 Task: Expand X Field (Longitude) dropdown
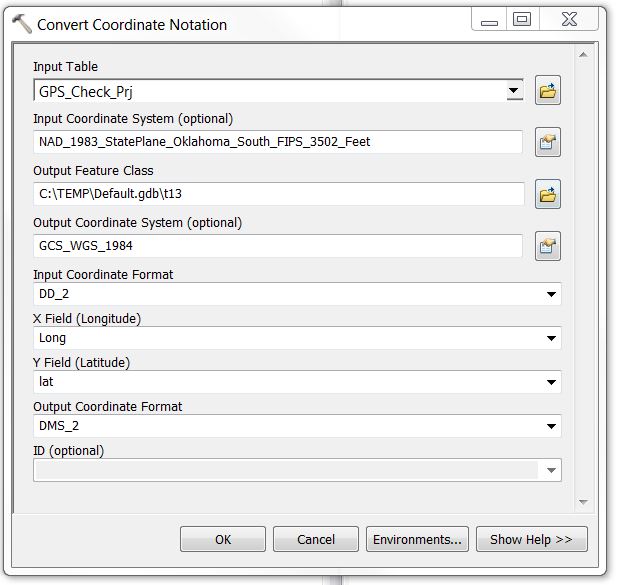click(x=551, y=338)
